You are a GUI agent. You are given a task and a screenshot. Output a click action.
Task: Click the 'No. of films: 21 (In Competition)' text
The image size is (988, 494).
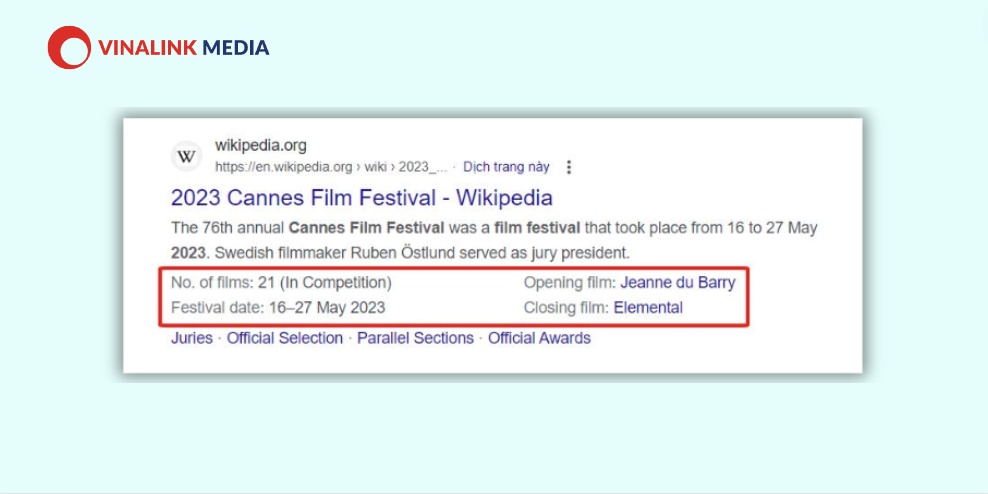(x=281, y=283)
